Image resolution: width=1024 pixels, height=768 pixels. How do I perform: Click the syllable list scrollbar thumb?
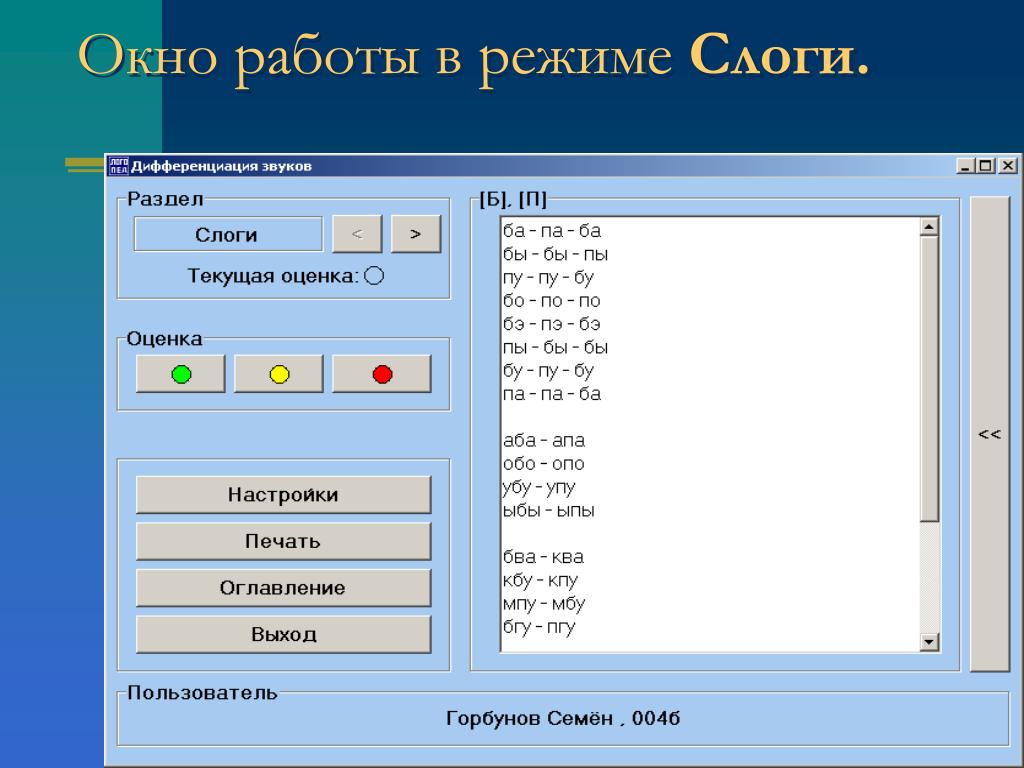[x=929, y=379]
